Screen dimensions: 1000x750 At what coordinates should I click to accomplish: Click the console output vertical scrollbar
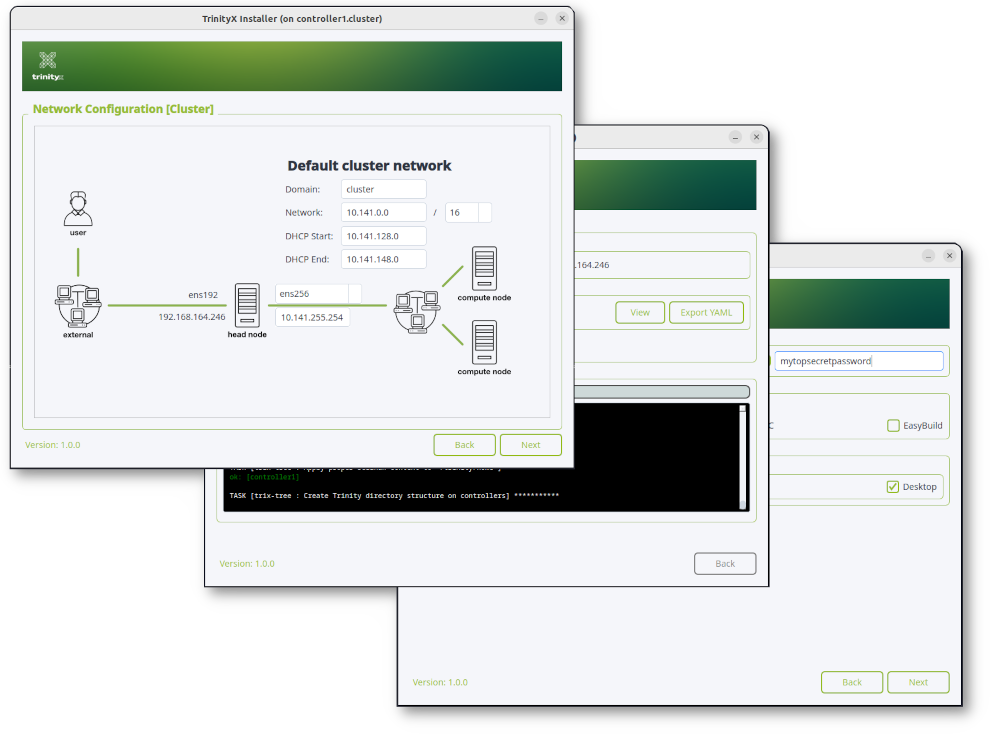tap(742, 455)
